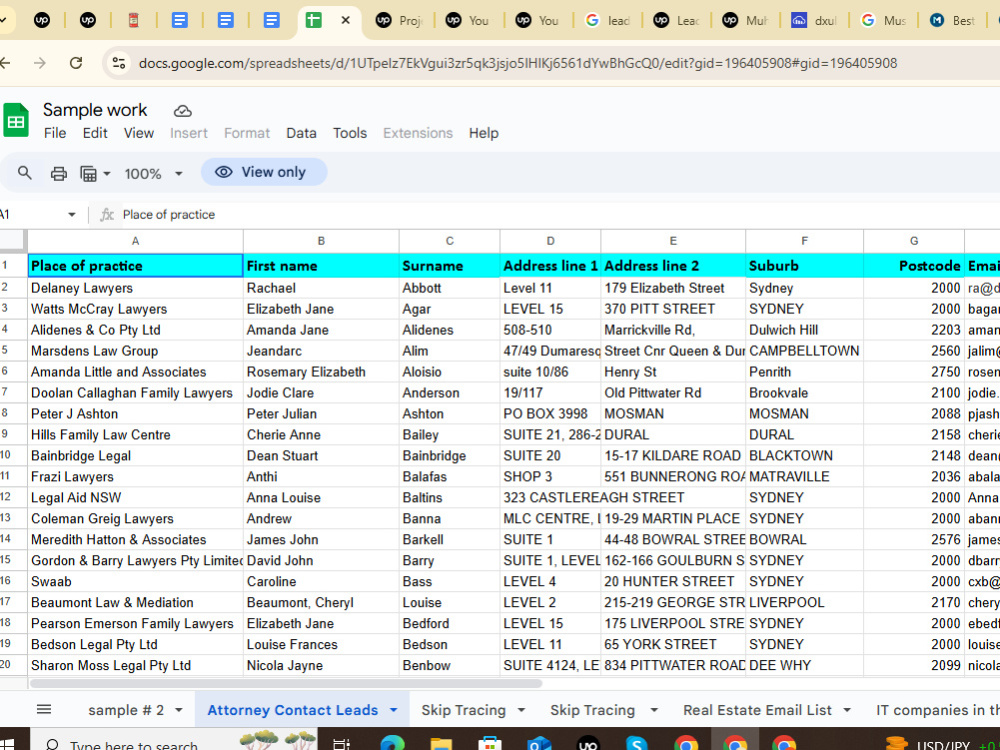This screenshot has width=1000, height=750.
Task: Select the cell Marsdens Law Group
Action: pyautogui.click(x=135, y=351)
